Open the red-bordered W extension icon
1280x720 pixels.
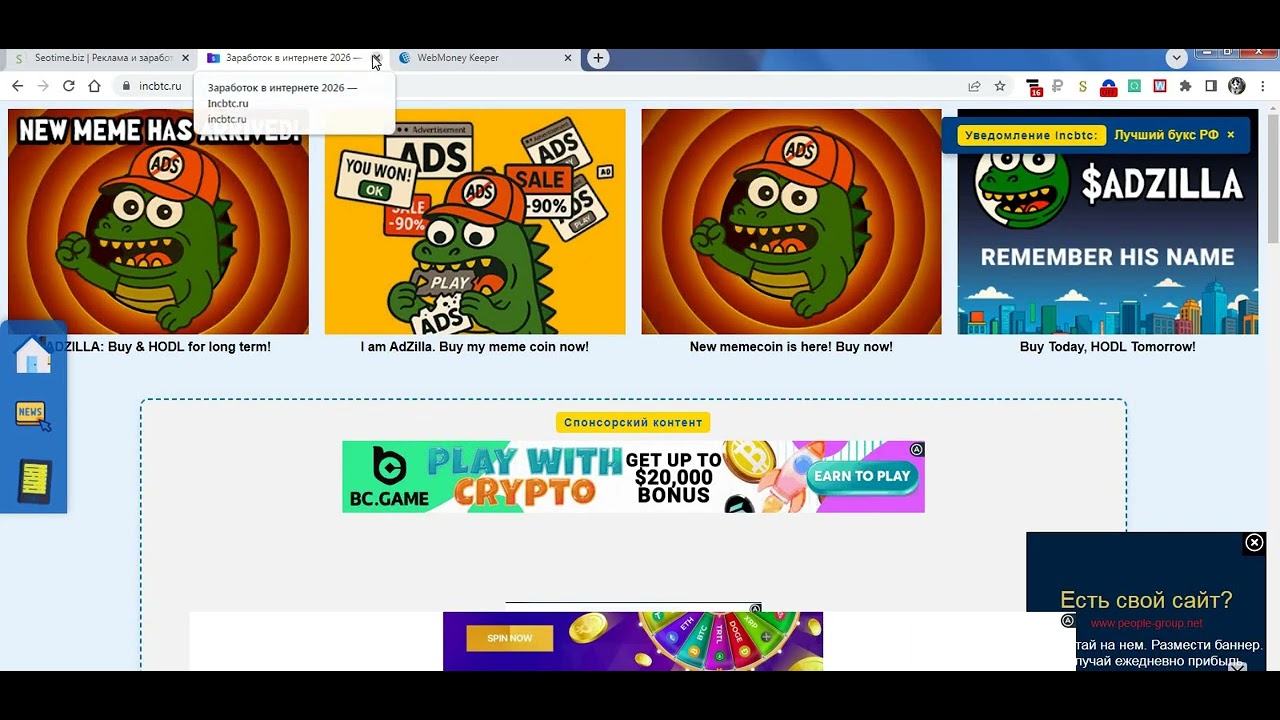1160,86
